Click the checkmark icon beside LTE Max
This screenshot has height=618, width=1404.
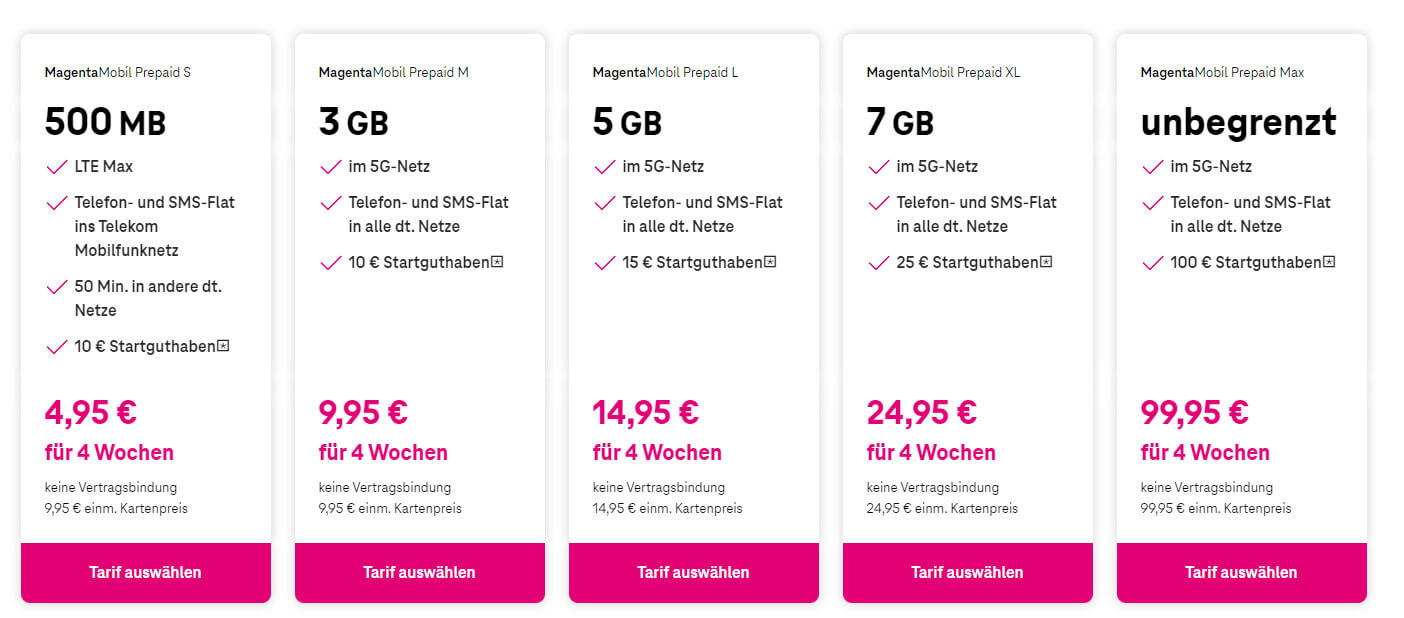57,167
